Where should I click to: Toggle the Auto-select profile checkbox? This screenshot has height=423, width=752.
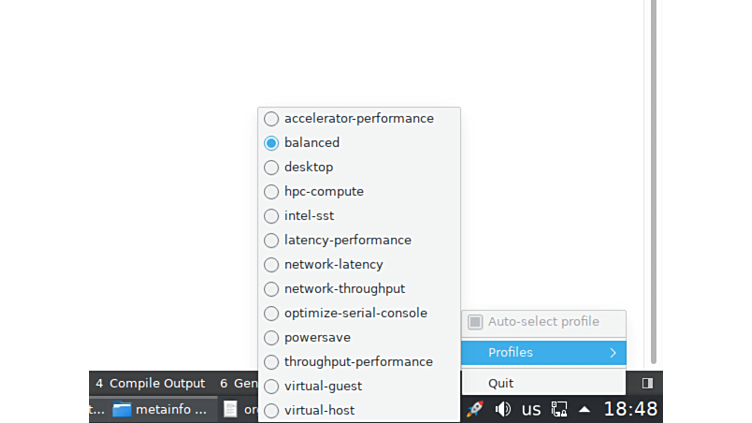tap(475, 322)
